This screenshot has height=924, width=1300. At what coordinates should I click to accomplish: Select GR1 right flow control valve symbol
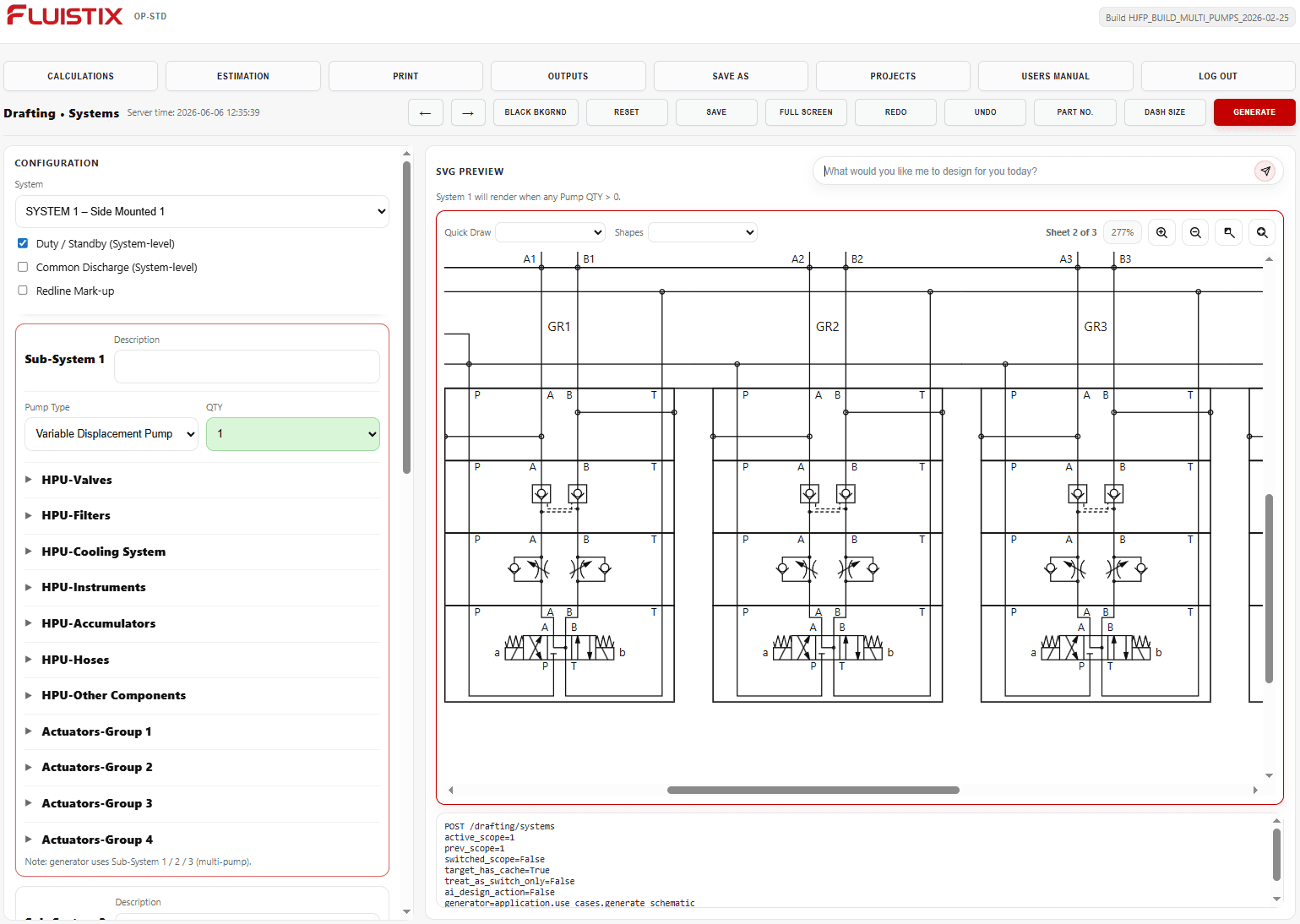click(590, 568)
